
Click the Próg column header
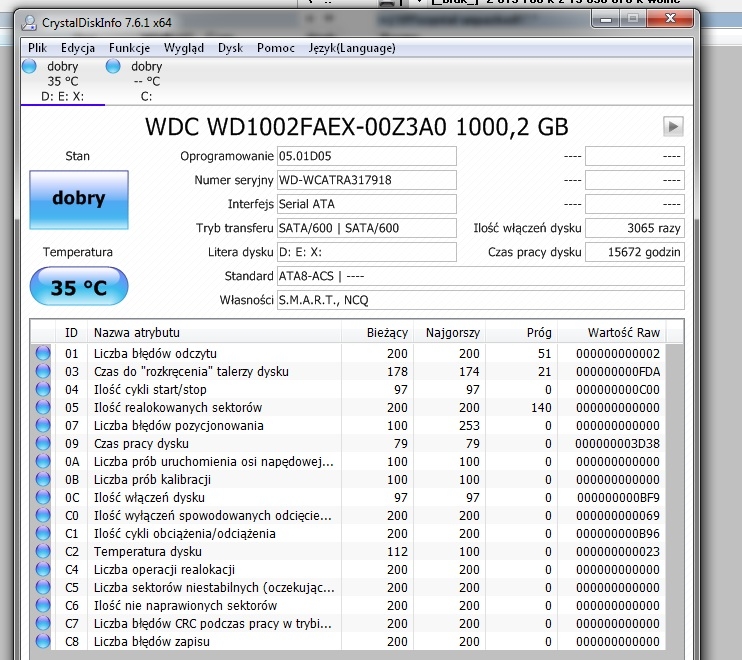(521, 333)
